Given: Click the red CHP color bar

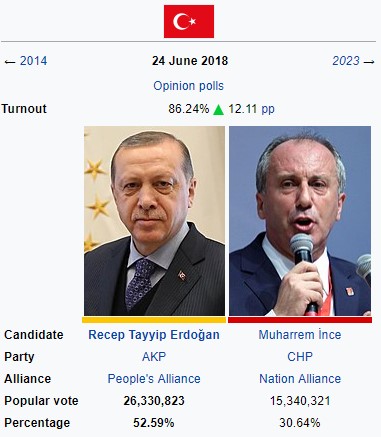Looking at the screenshot, I should (x=300, y=320).
